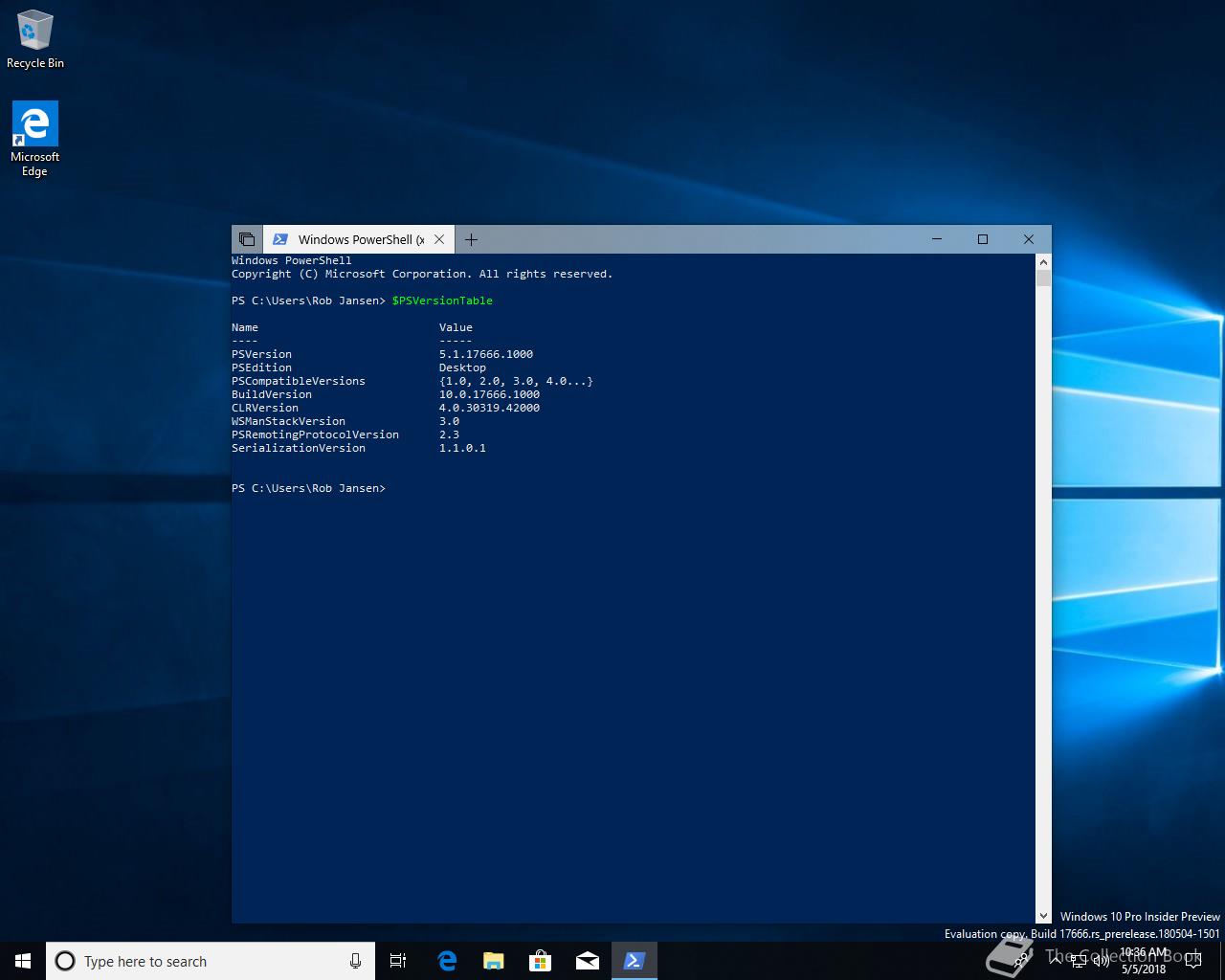Click the scrollbar up arrow in PowerShell

[x=1043, y=261]
